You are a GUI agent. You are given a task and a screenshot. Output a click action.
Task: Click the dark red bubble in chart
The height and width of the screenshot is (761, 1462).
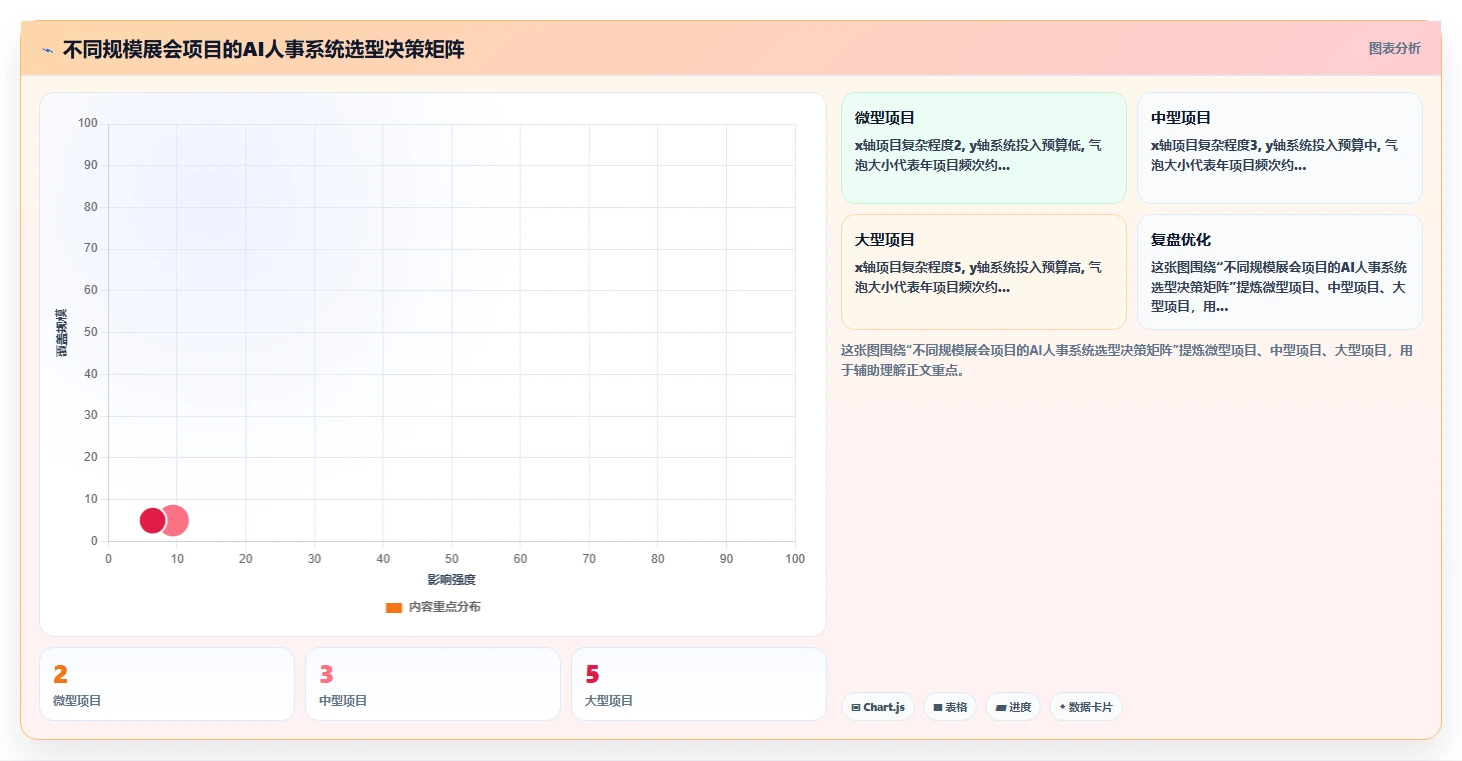[x=152, y=521]
